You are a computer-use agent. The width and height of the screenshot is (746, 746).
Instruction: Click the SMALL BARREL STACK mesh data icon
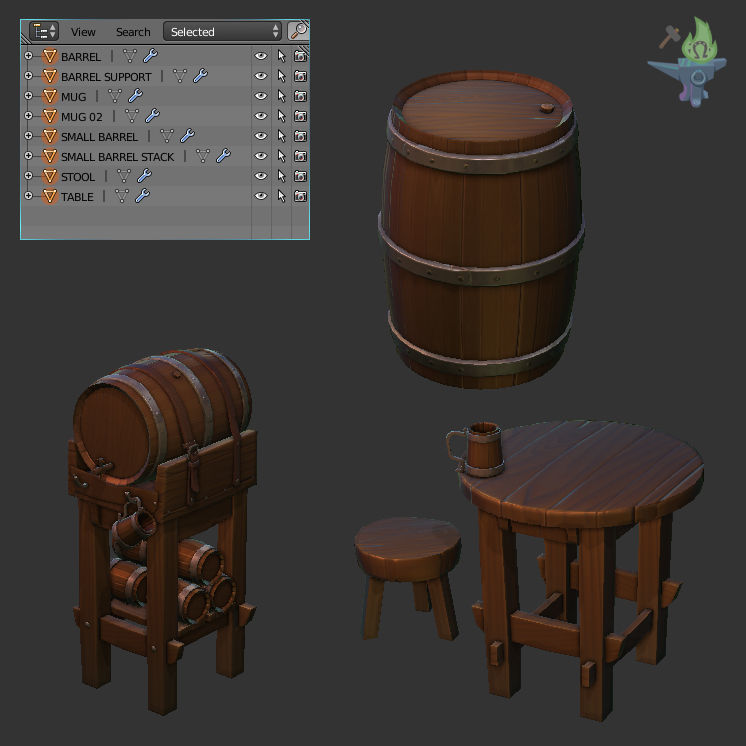coord(203,156)
